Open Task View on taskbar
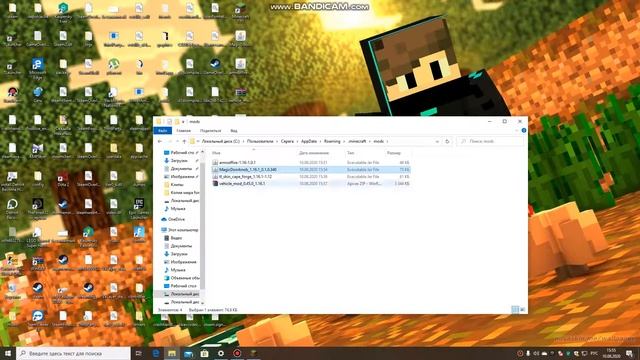 (138, 353)
